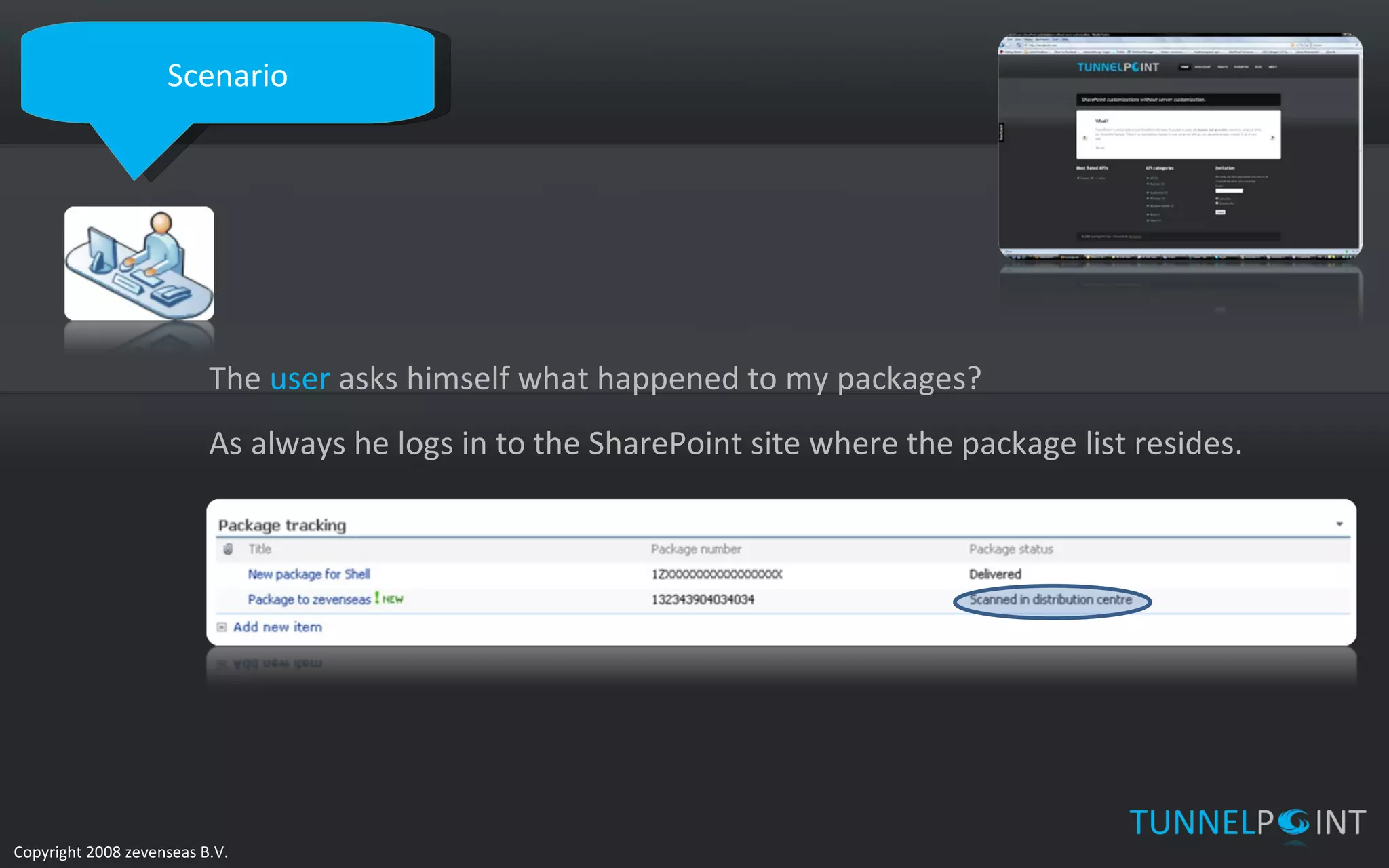Click the large TunnelPoint logo on the slide
This screenshot has height=868, width=1389.
coord(1248,823)
